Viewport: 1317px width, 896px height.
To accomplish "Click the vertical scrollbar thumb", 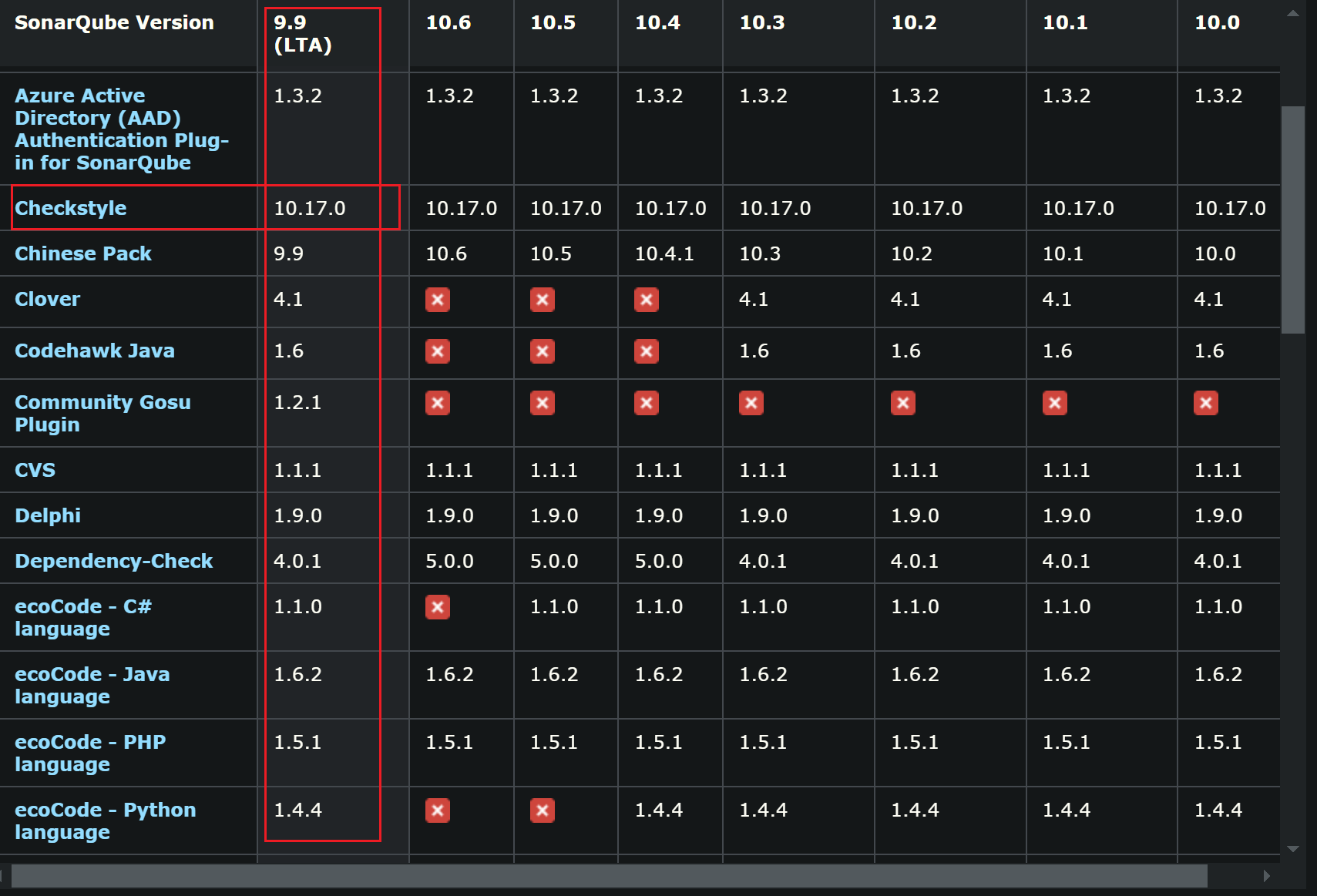I will [1292, 220].
